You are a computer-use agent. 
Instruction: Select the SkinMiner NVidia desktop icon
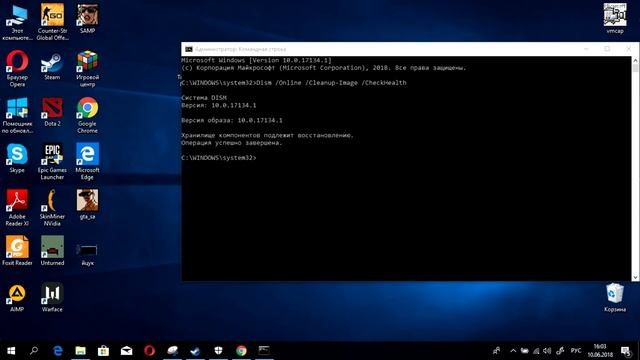tap(52, 208)
